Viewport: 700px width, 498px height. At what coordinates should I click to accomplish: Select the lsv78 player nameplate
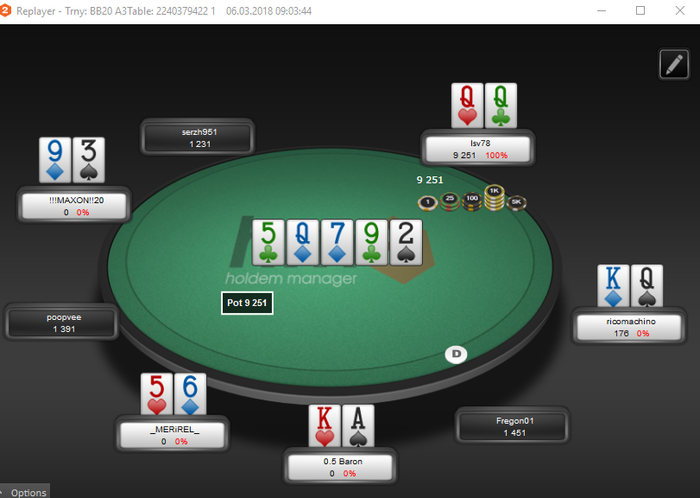(x=478, y=149)
